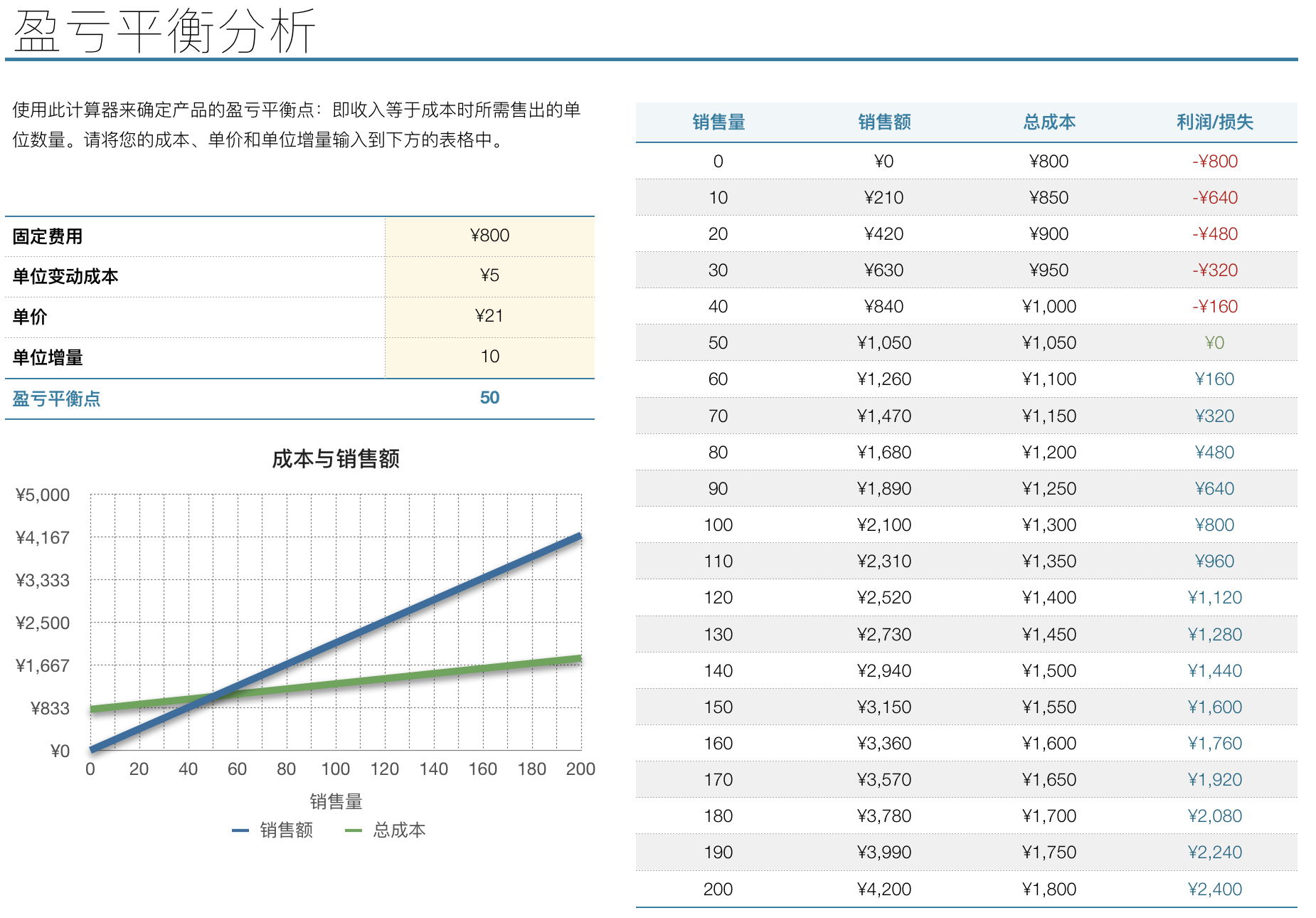Click the chart title 成本与销售额
This screenshot has width=1316, height=918.
click(336, 459)
